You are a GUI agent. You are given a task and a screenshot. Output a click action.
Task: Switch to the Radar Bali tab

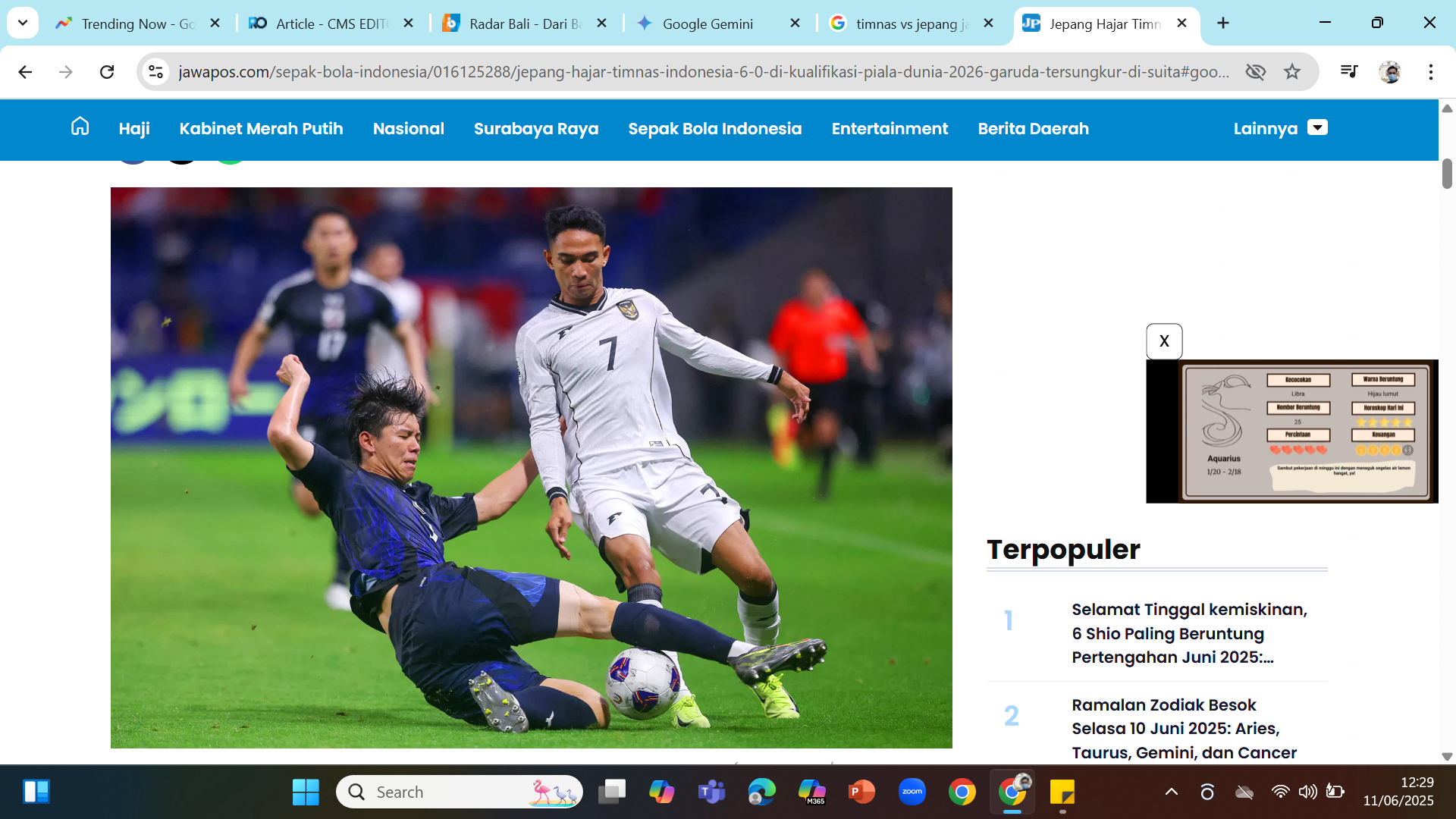(x=523, y=24)
